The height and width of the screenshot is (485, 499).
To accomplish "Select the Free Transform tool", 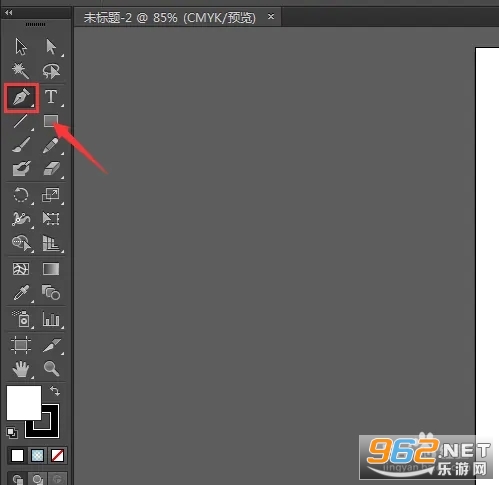I will (51, 219).
